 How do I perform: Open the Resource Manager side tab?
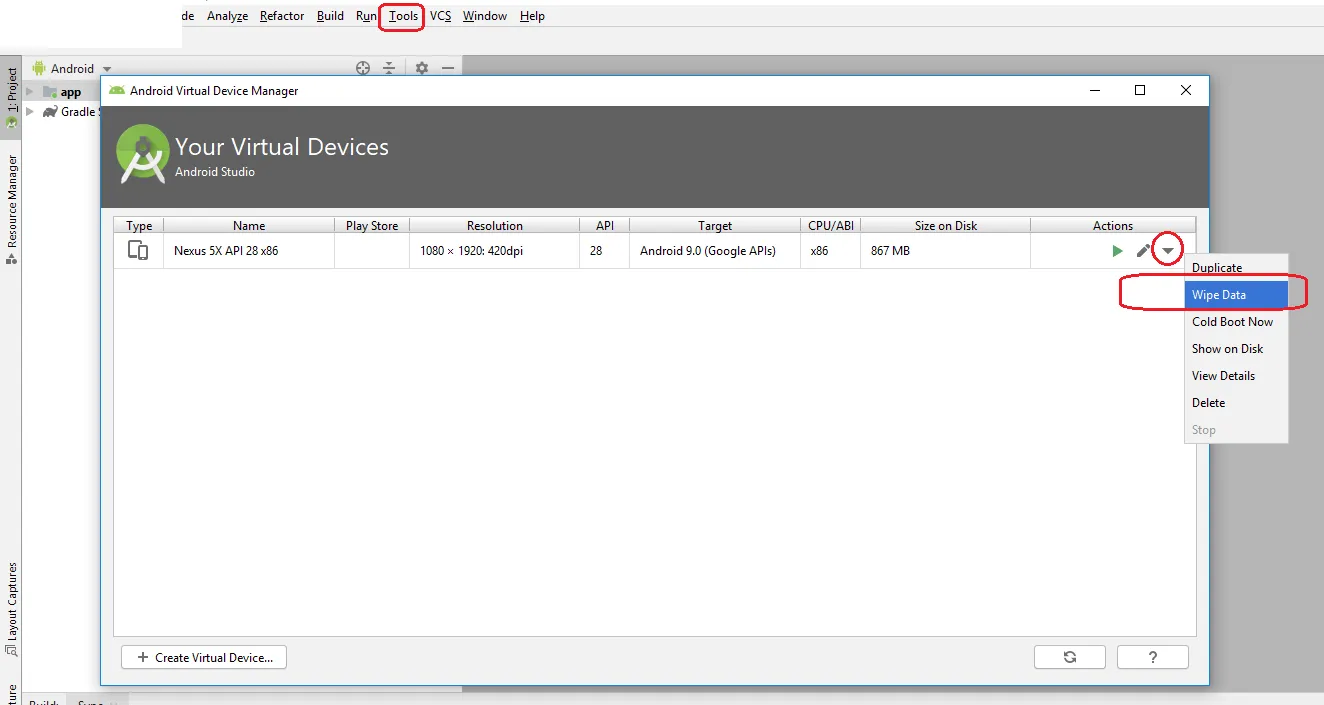[x=11, y=208]
